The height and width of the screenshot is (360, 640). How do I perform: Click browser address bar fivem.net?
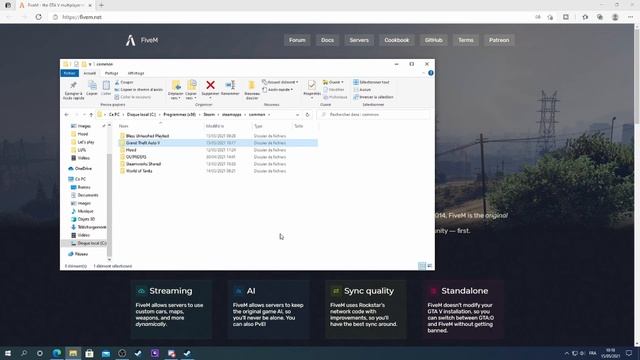point(82,17)
